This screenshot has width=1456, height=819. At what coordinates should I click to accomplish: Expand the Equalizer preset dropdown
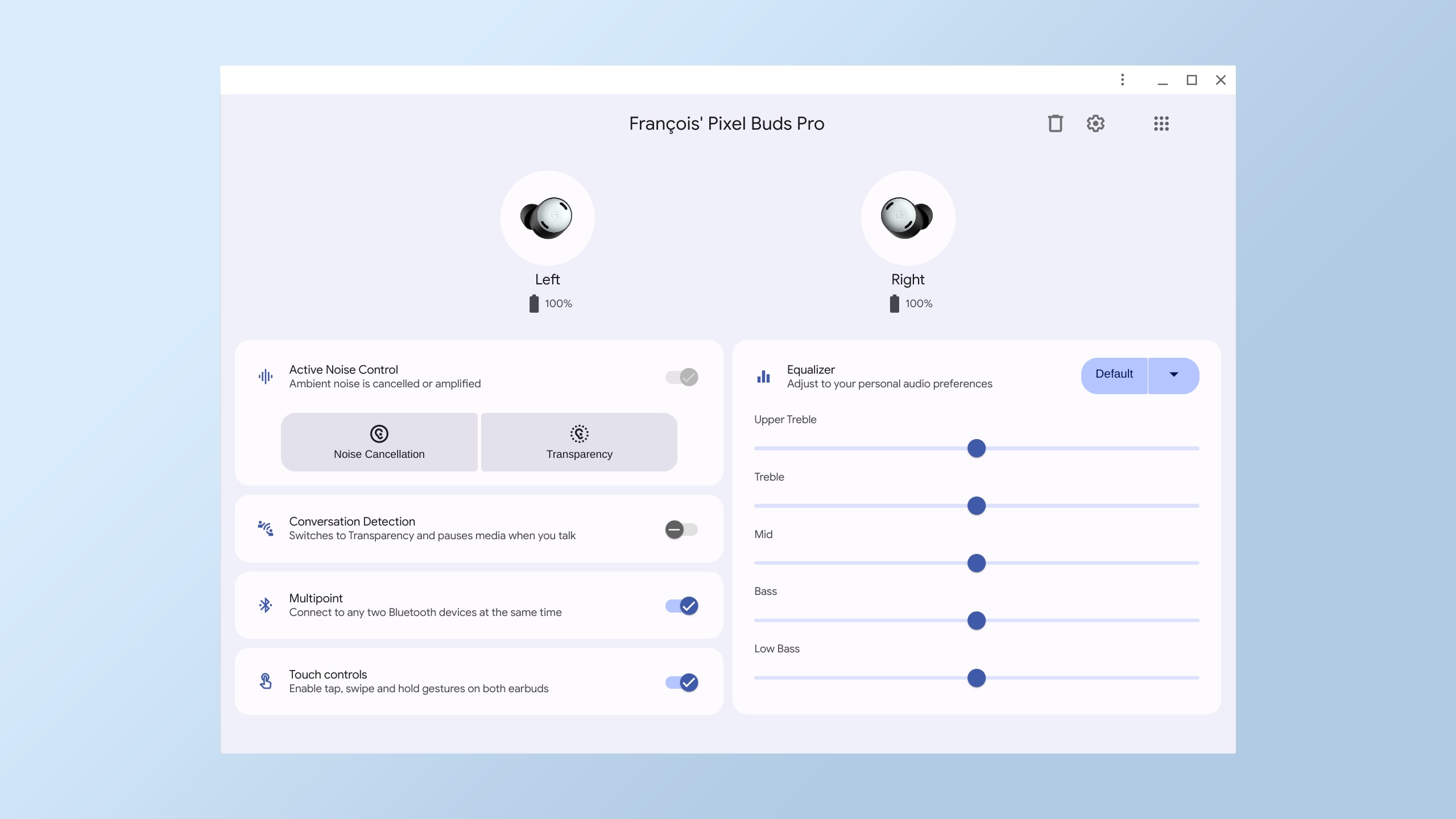[1173, 375]
